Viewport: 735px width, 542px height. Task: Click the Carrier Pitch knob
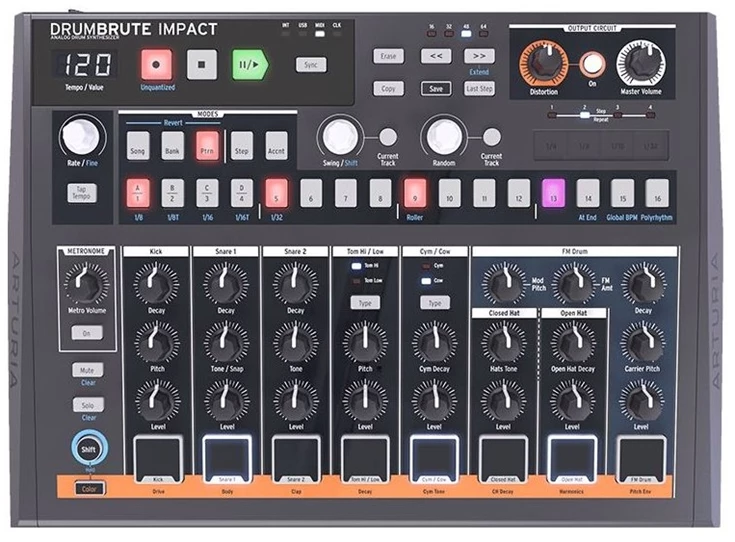pos(643,343)
